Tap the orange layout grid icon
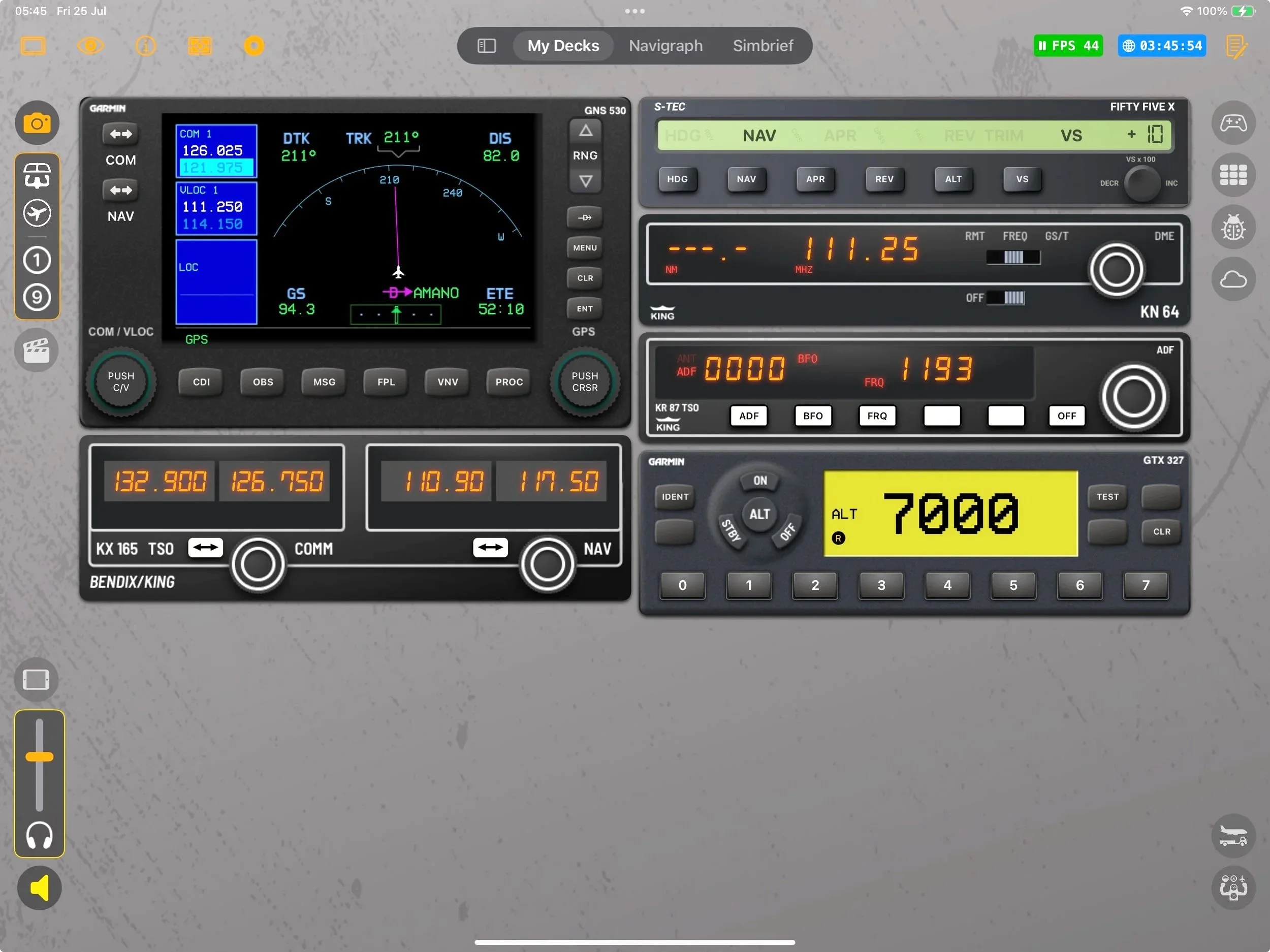Screen dimensions: 1270x952 pyautogui.click(x=200, y=46)
